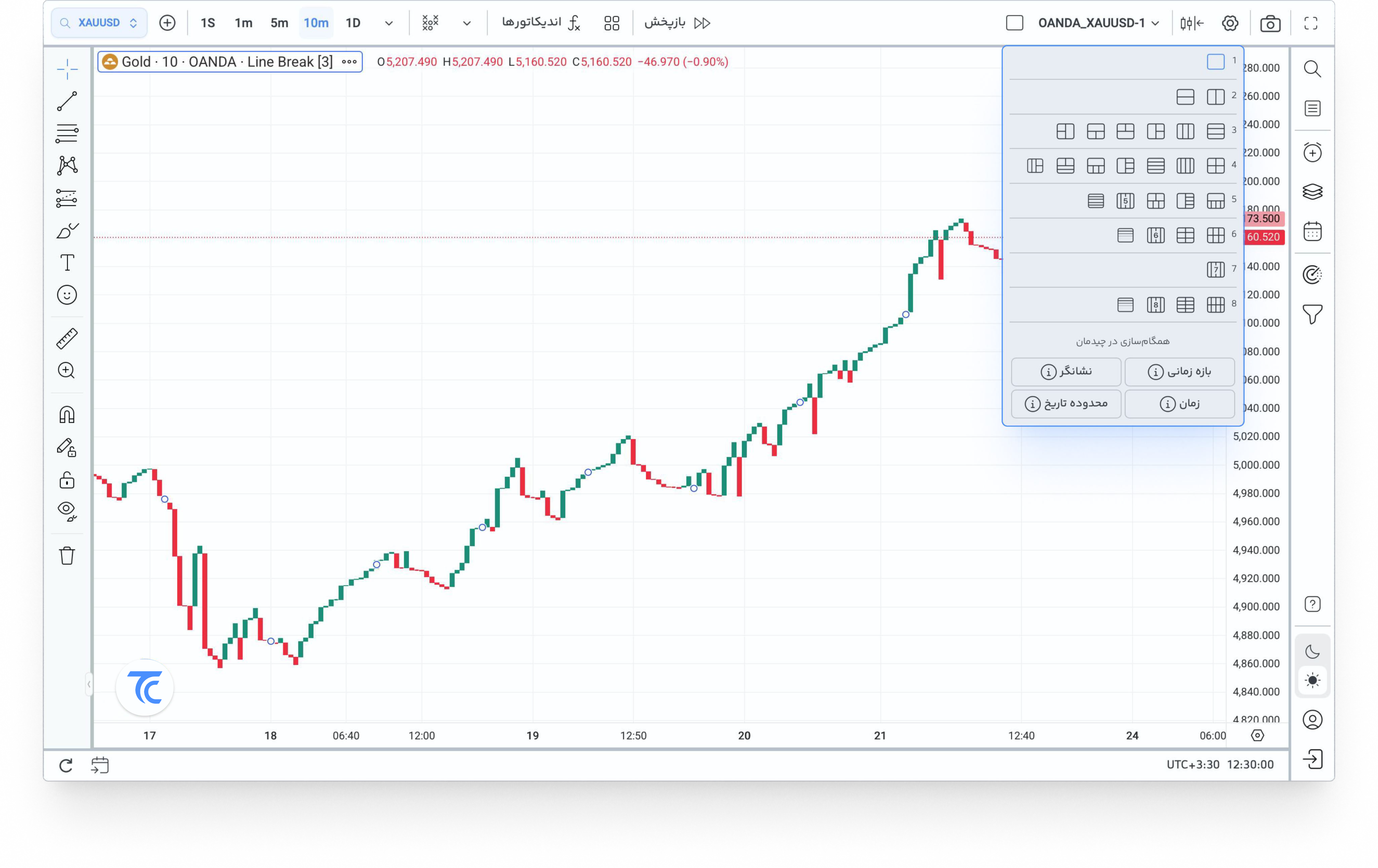The image size is (1378, 868).
Task: Type symbol in the XAUUSD search field
Action: [x=99, y=23]
